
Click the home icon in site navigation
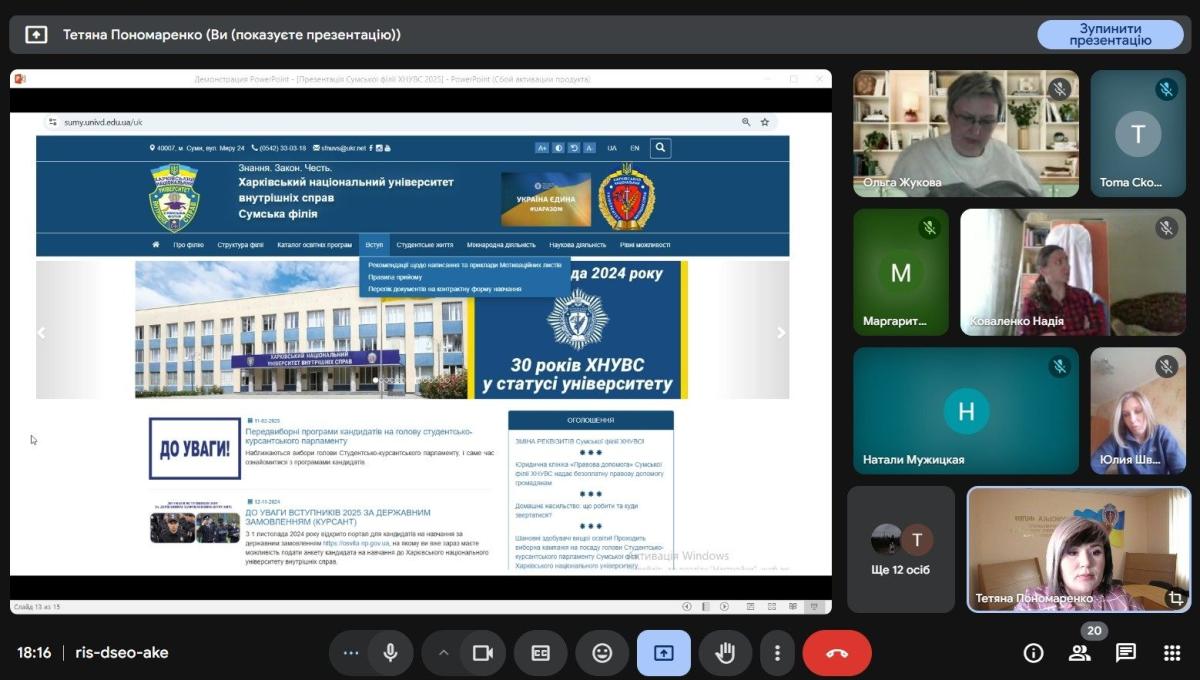click(155, 244)
